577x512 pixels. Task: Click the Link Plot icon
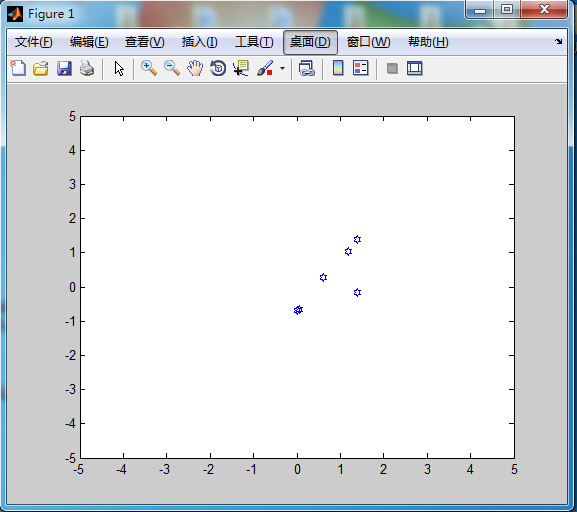pos(307,68)
